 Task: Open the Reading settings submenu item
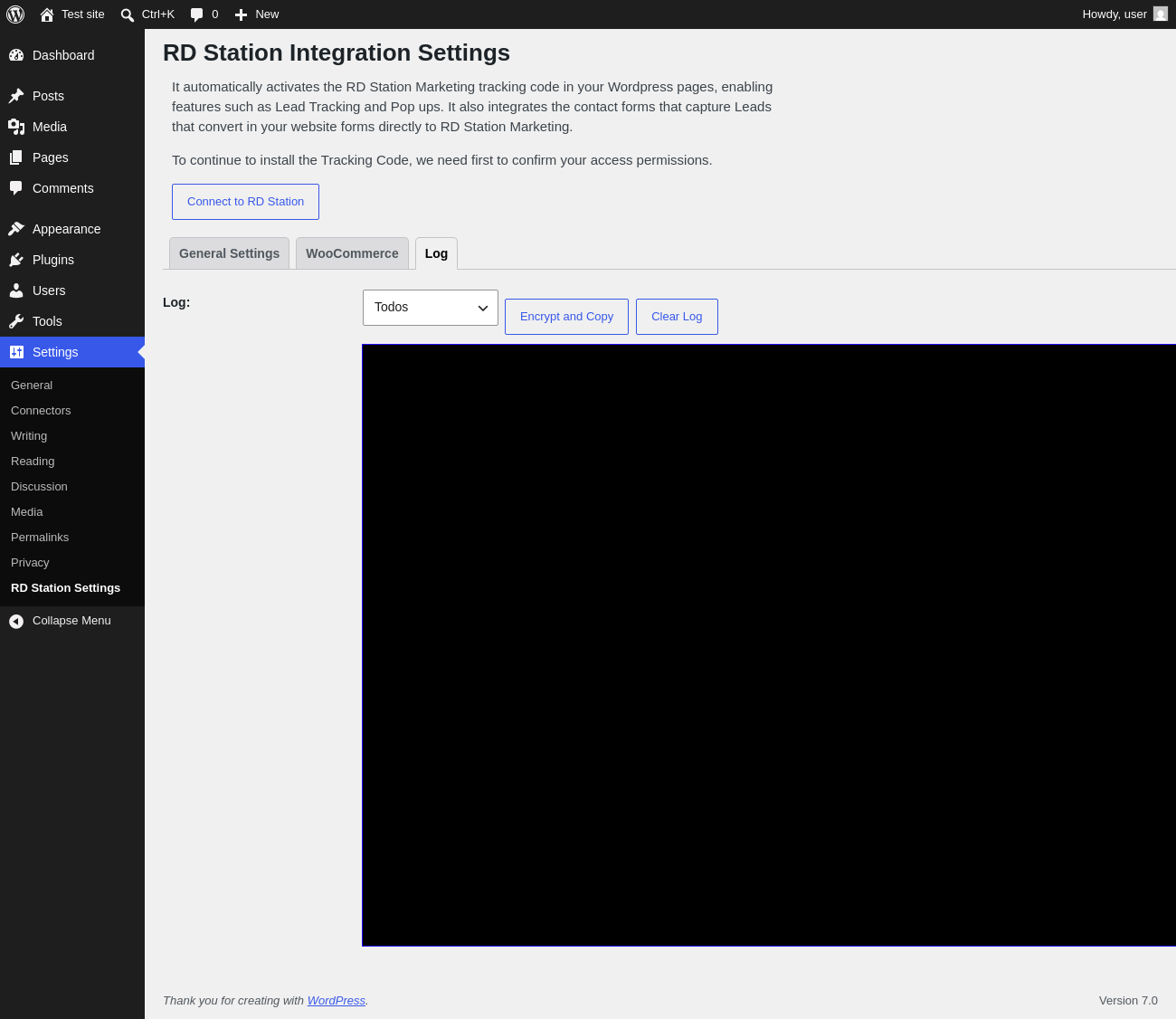click(33, 462)
